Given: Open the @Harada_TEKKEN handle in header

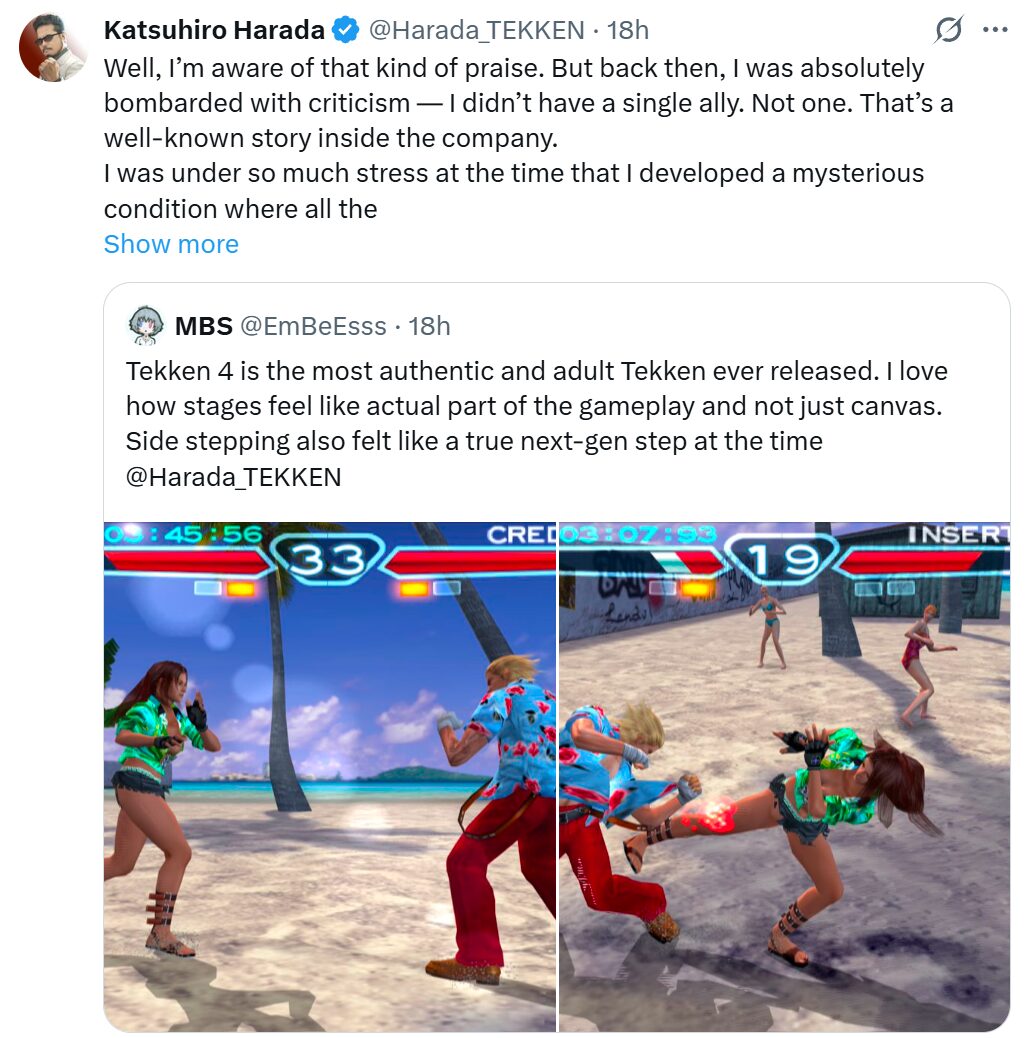Looking at the screenshot, I should (476, 30).
